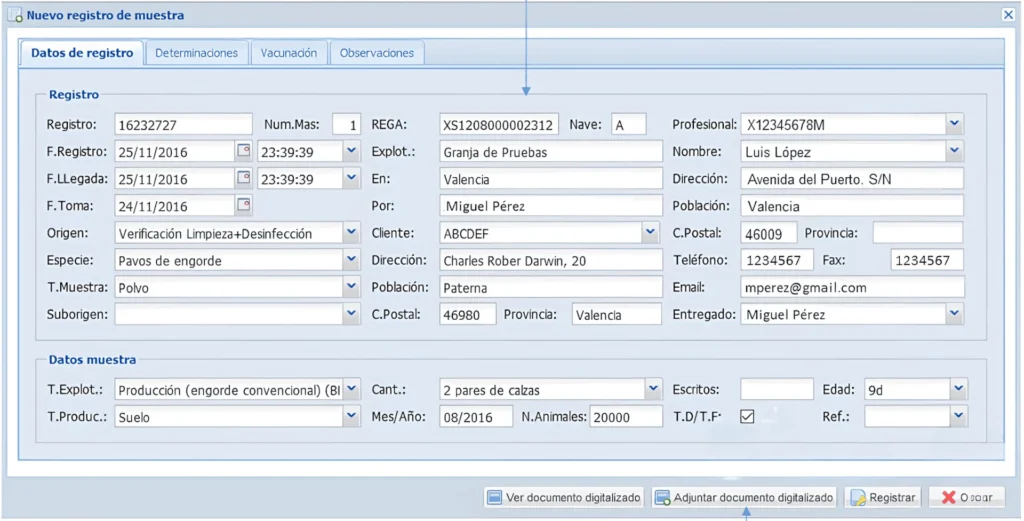Open the F.Registro calendar picker

pos(243,151)
